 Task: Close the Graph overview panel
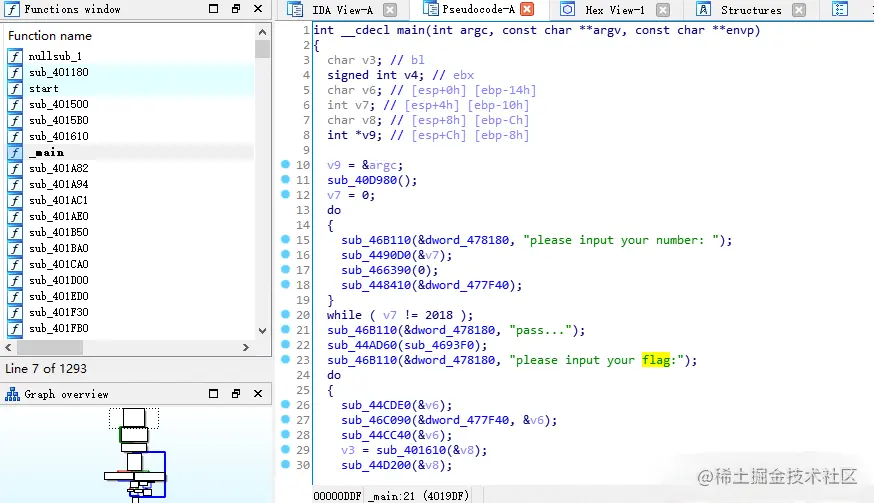[x=258, y=394]
